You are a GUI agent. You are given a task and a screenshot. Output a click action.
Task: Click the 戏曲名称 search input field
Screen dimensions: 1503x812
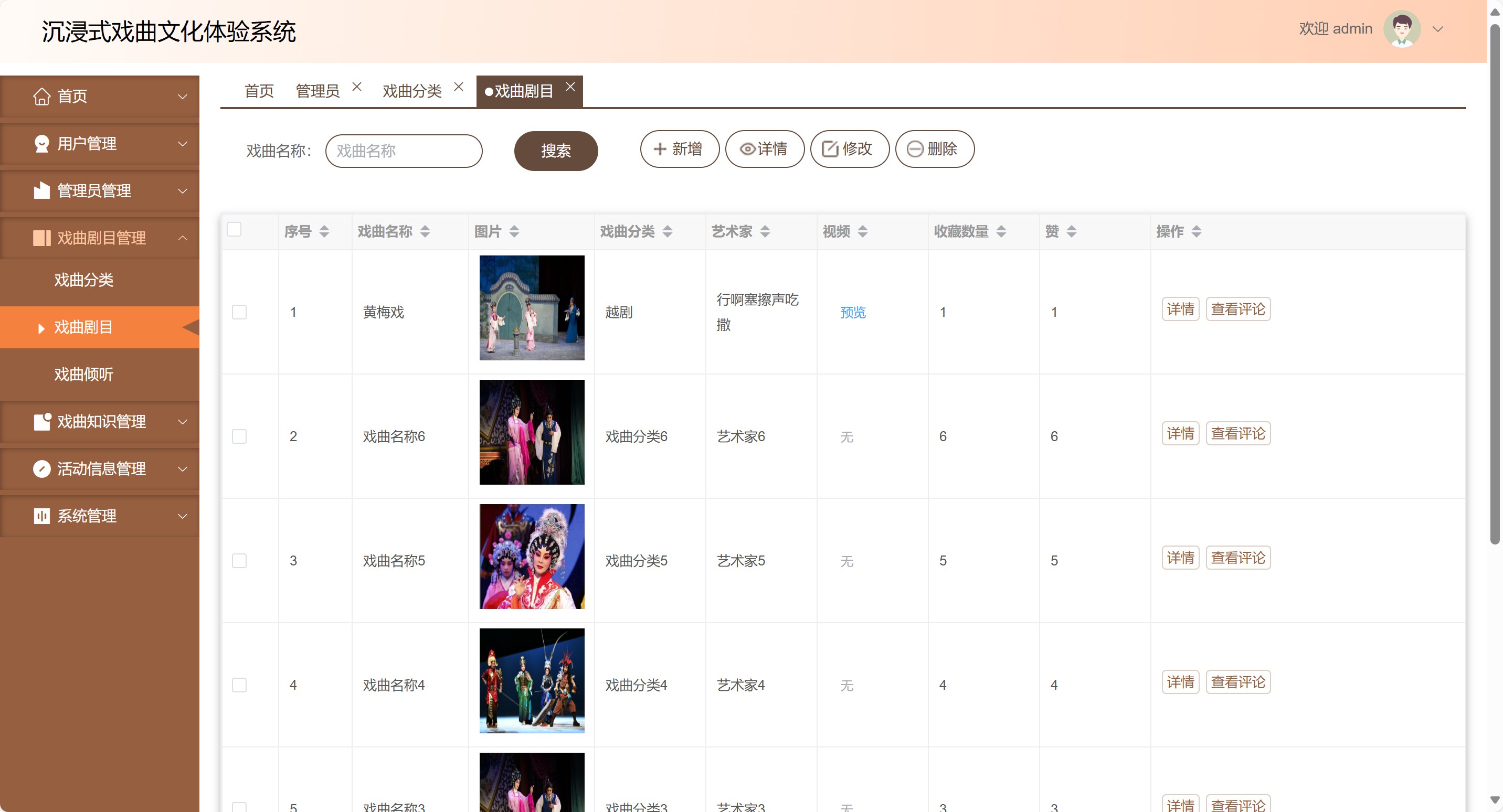pyautogui.click(x=404, y=151)
